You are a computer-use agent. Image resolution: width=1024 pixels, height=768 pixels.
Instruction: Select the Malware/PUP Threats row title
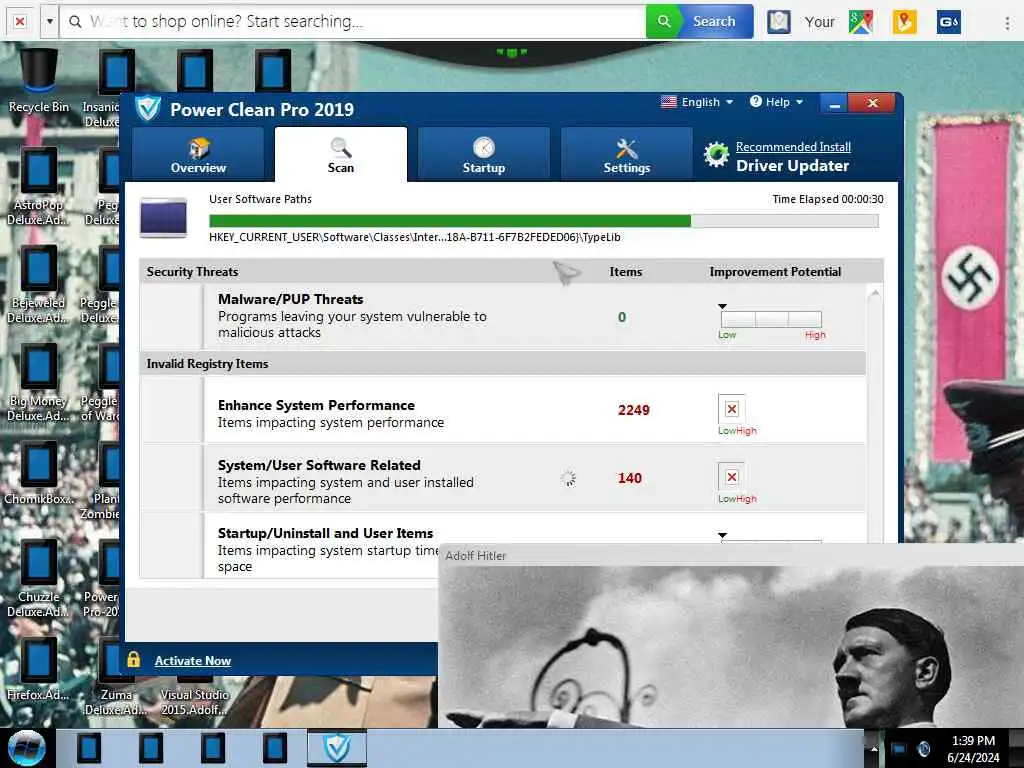(x=291, y=299)
